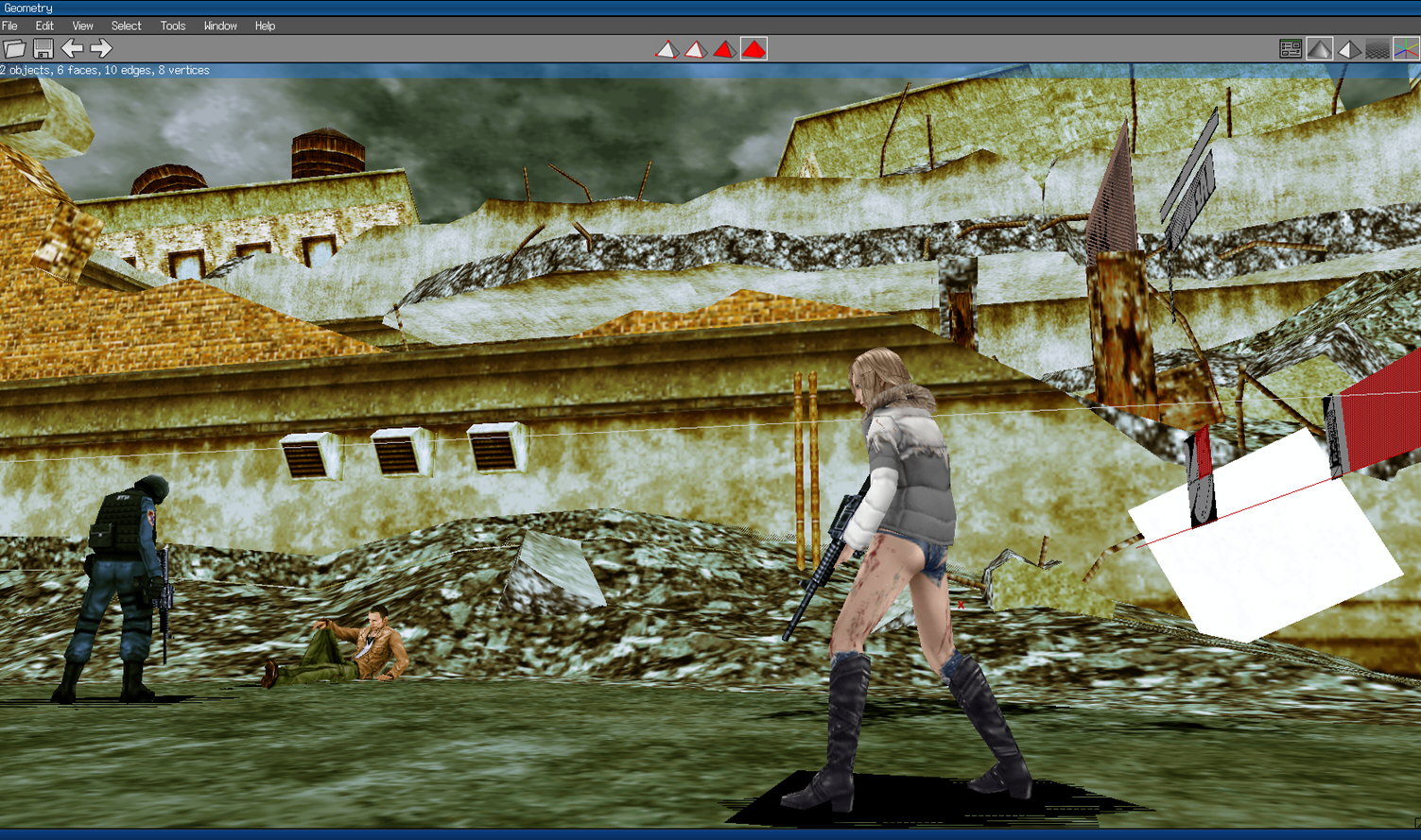This screenshot has height=840, width=1421.
Task: Toggle the ground plane grid
Action: [1378, 49]
